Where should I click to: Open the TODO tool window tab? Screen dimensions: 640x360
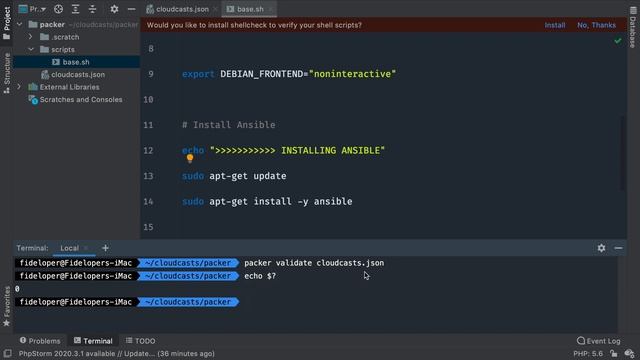140,340
